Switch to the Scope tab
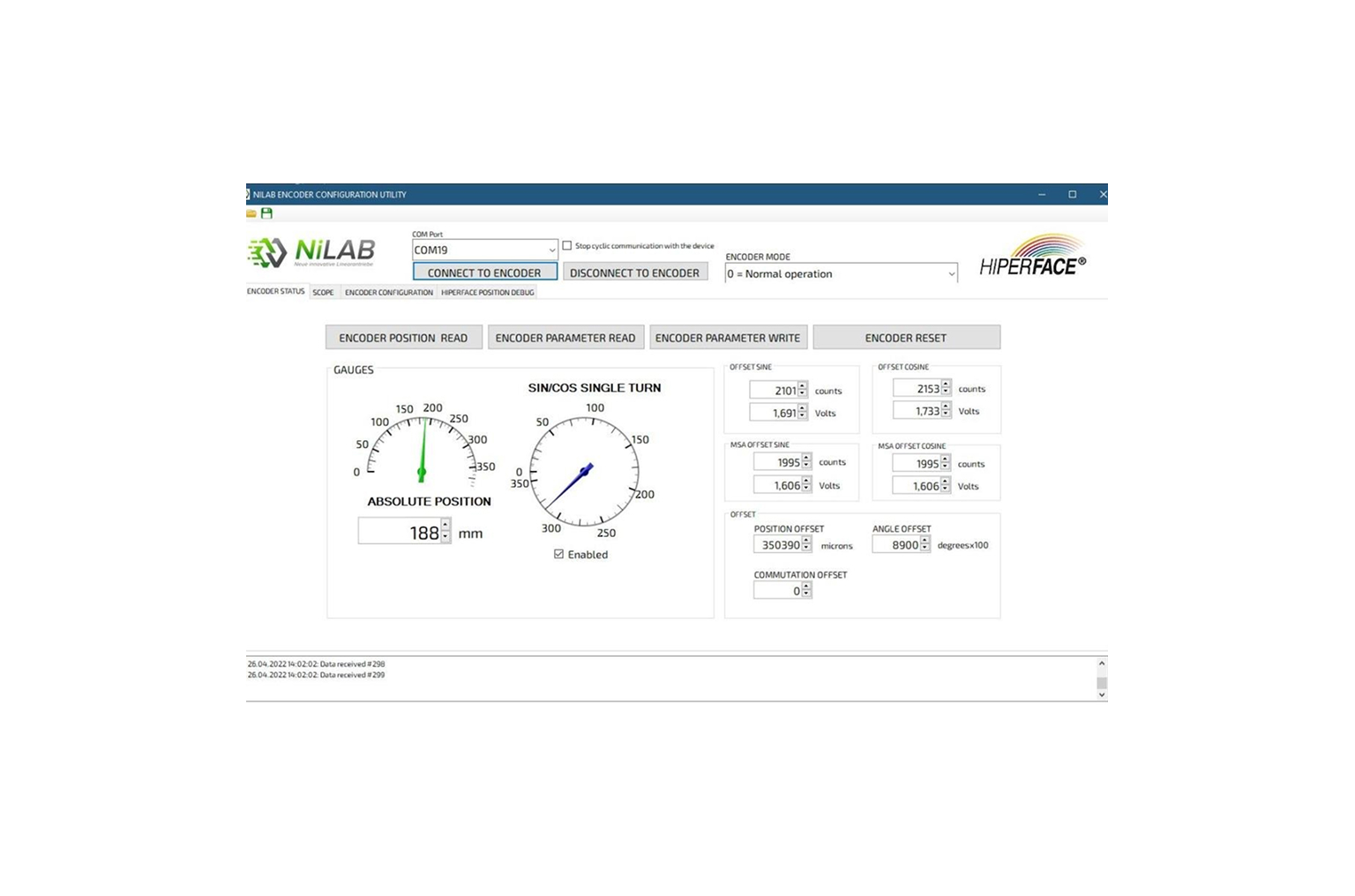 point(323,292)
